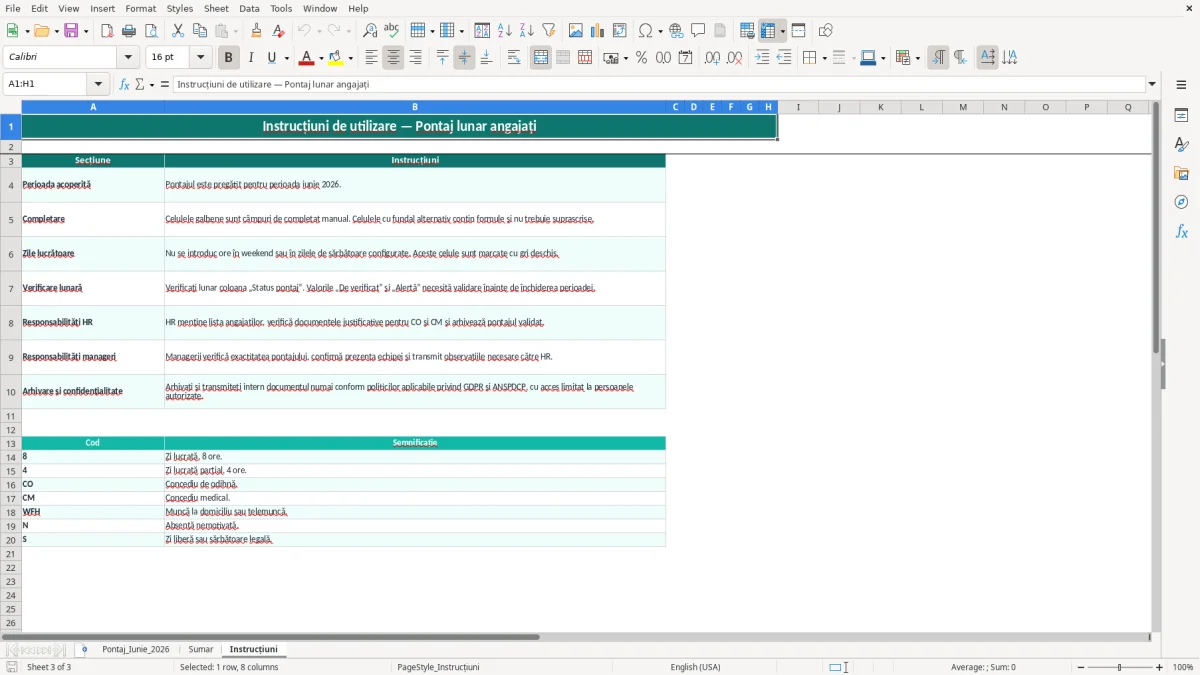Open Underline style dropdown arrow
This screenshot has height=675, width=1200.
[x=286, y=58]
